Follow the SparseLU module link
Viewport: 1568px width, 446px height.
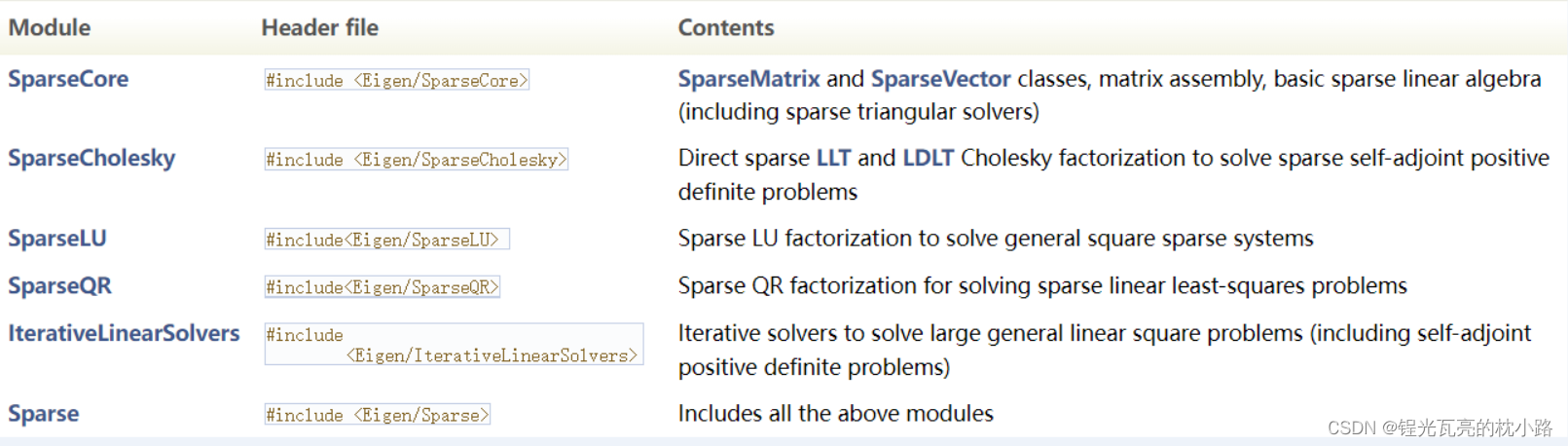[x=57, y=239]
